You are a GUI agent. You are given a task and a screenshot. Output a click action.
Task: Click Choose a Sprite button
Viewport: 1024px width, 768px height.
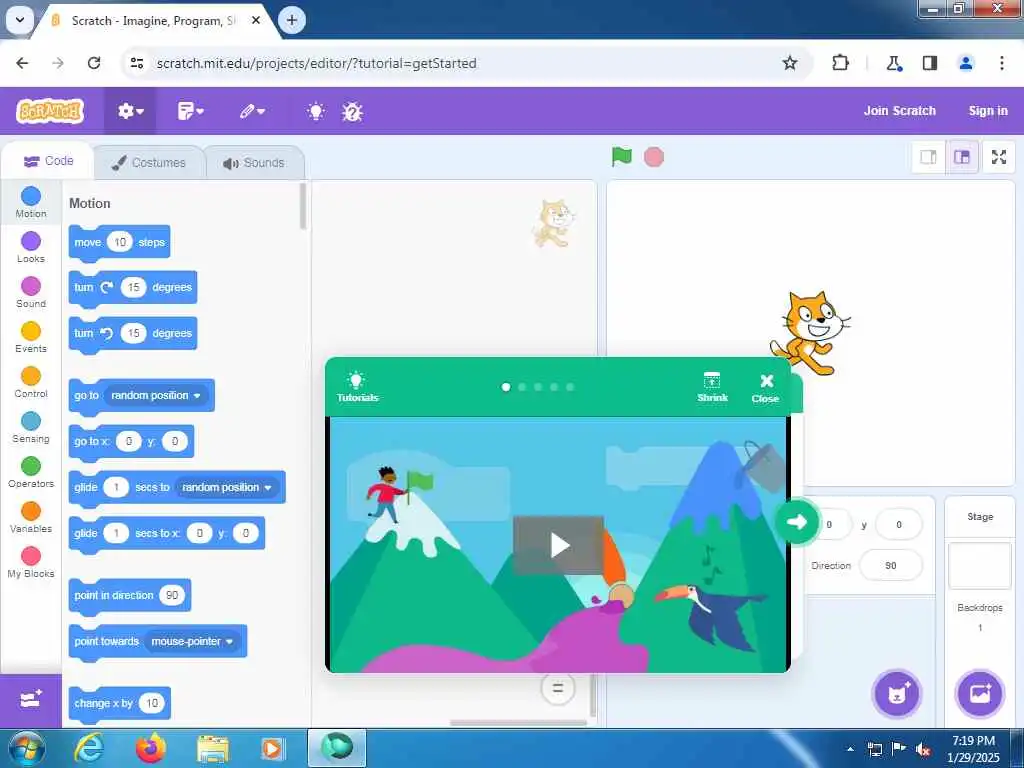click(x=897, y=694)
